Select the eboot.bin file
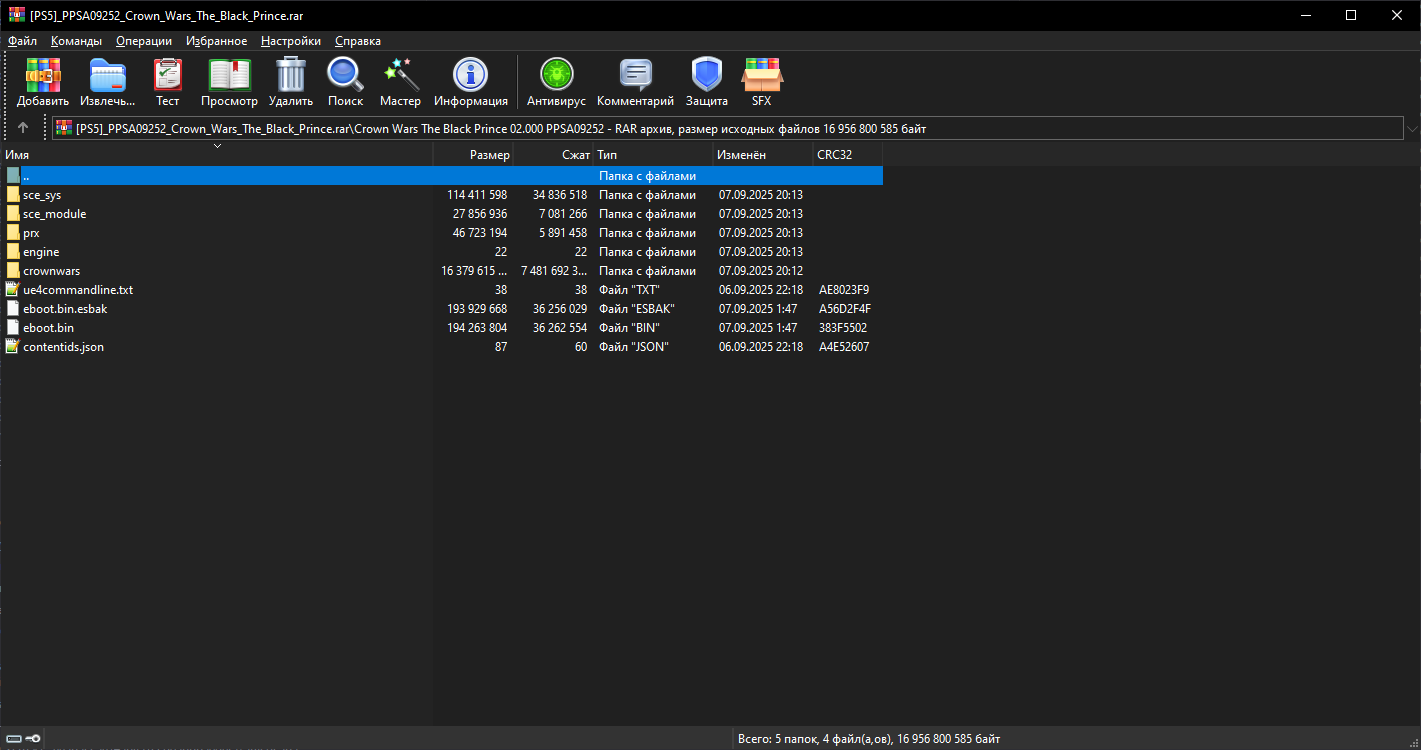1421x750 pixels. (x=48, y=328)
